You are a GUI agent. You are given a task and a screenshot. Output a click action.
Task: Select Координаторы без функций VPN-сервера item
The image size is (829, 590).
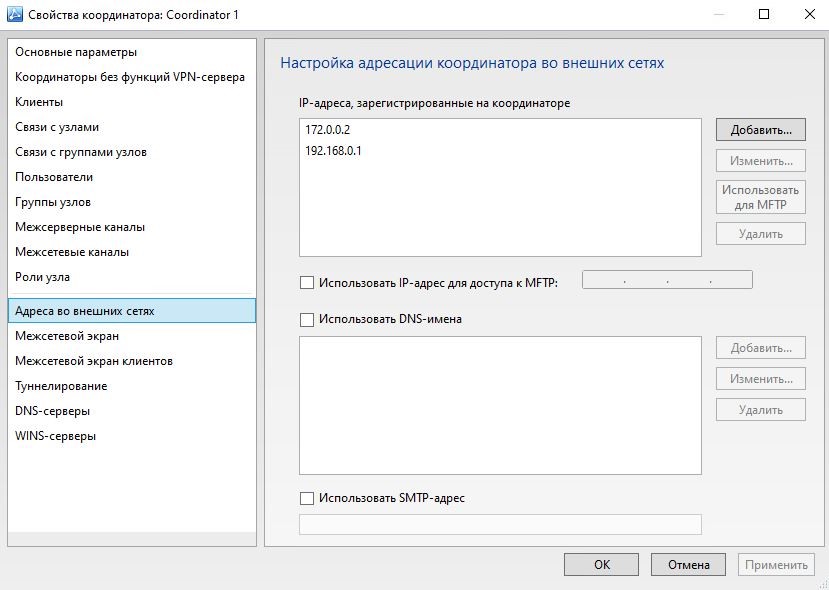(130, 77)
